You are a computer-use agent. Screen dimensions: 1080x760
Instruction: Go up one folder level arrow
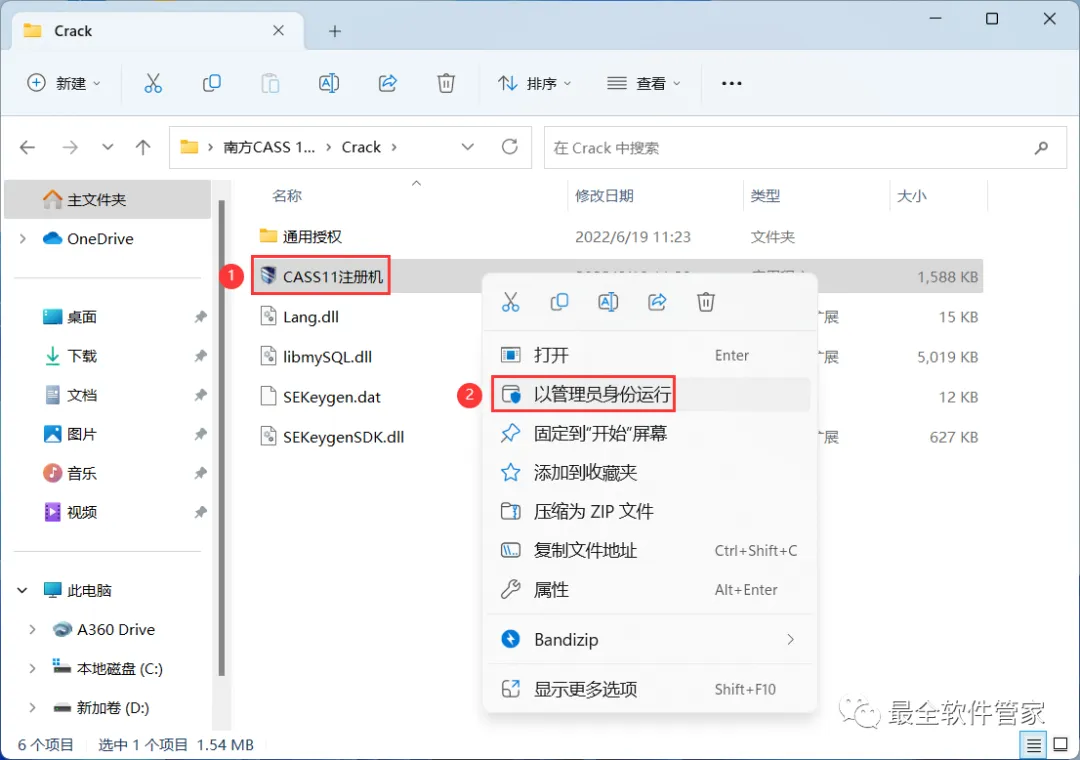(143, 147)
